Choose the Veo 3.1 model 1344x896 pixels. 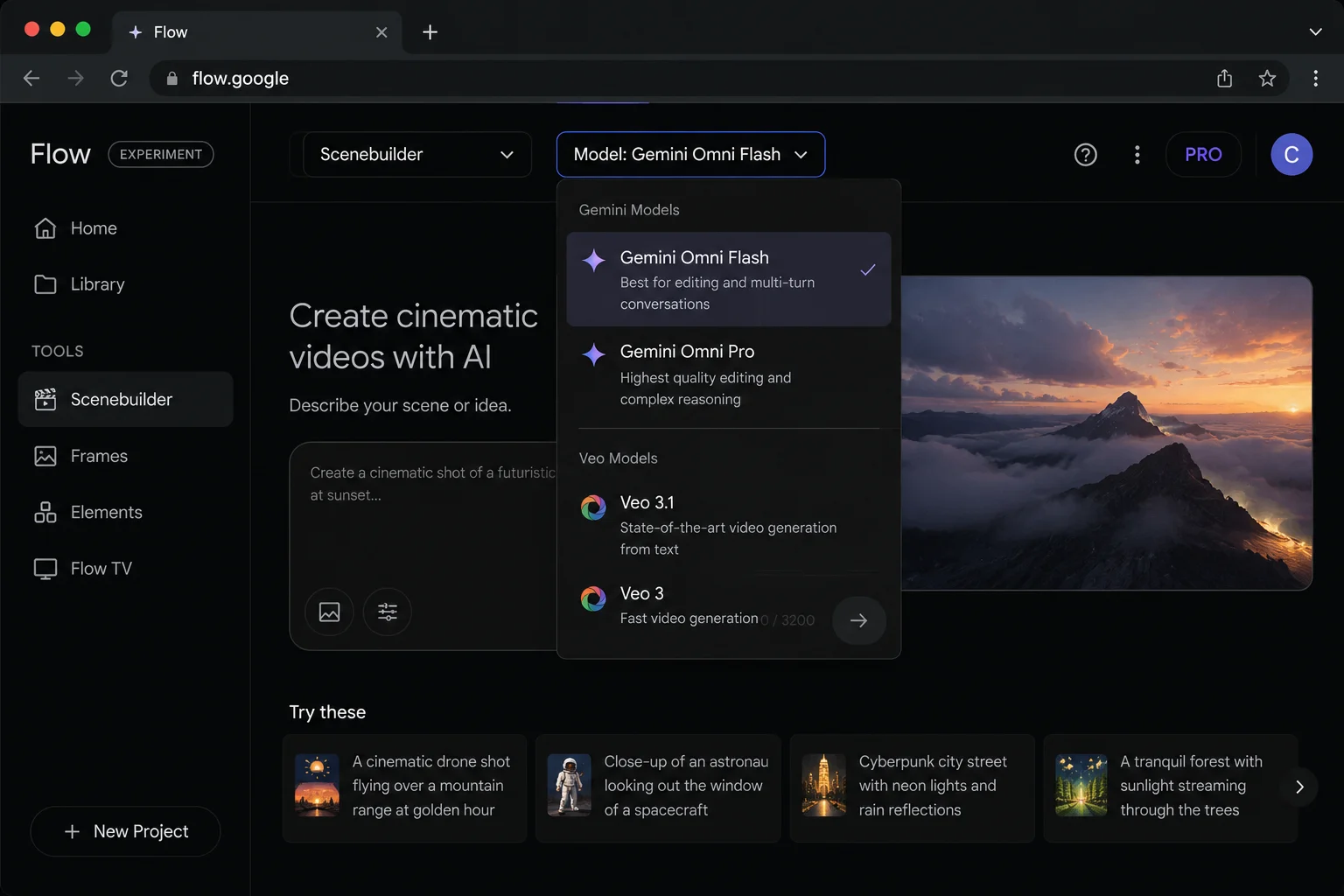[728, 525]
